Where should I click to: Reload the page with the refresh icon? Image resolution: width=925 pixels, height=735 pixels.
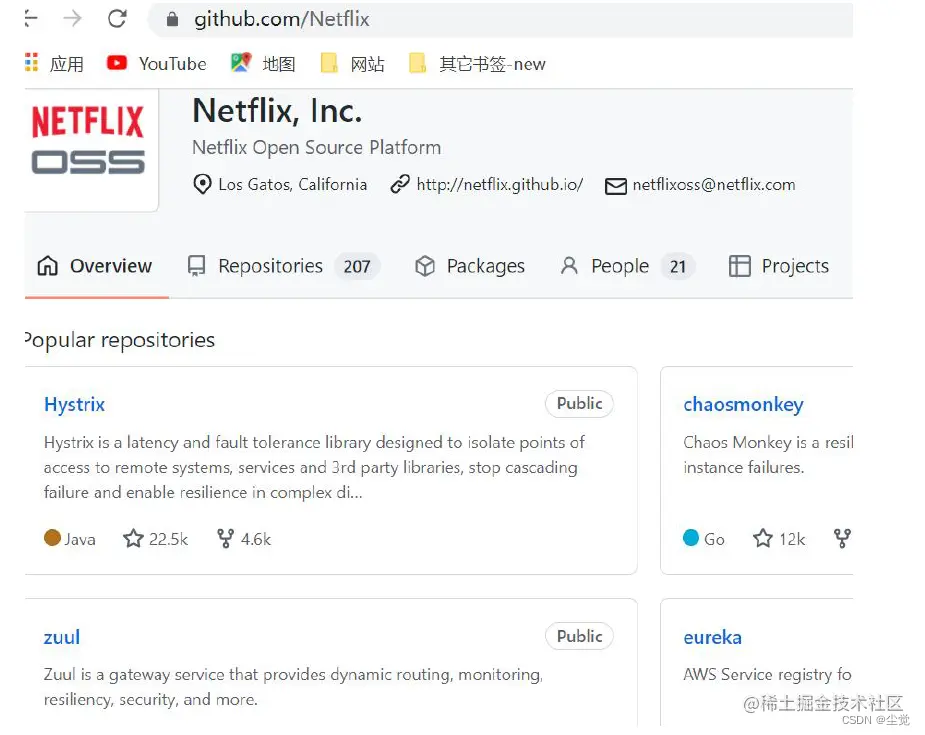117,19
